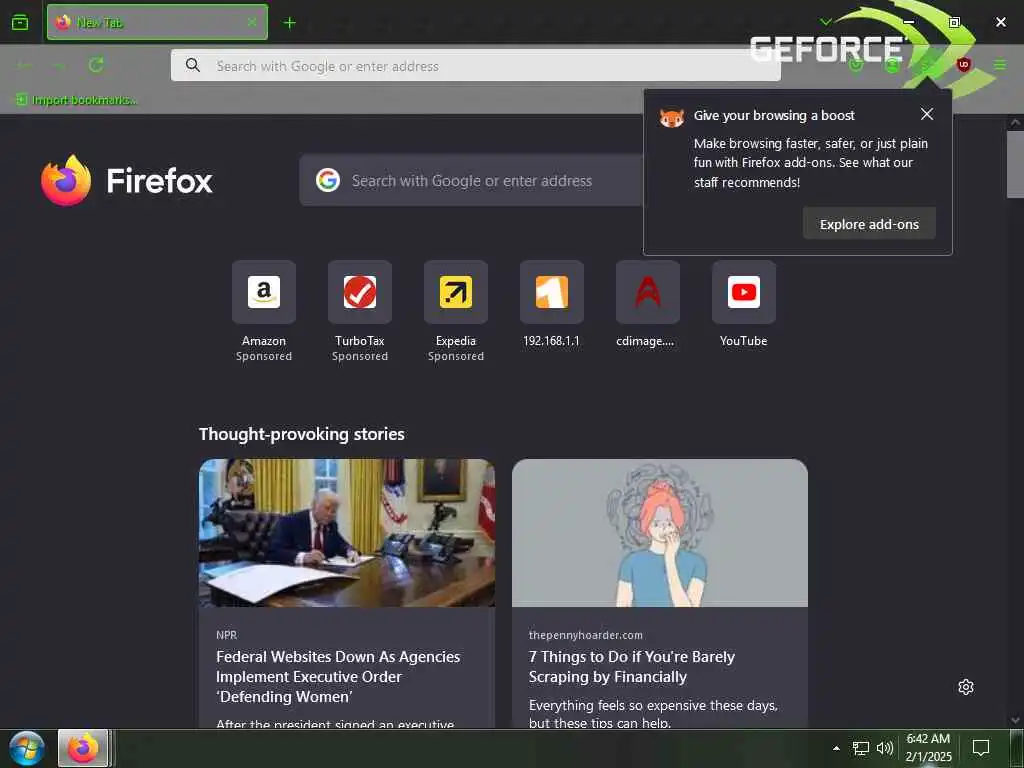Select the New Tab tab

tap(157, 22)
